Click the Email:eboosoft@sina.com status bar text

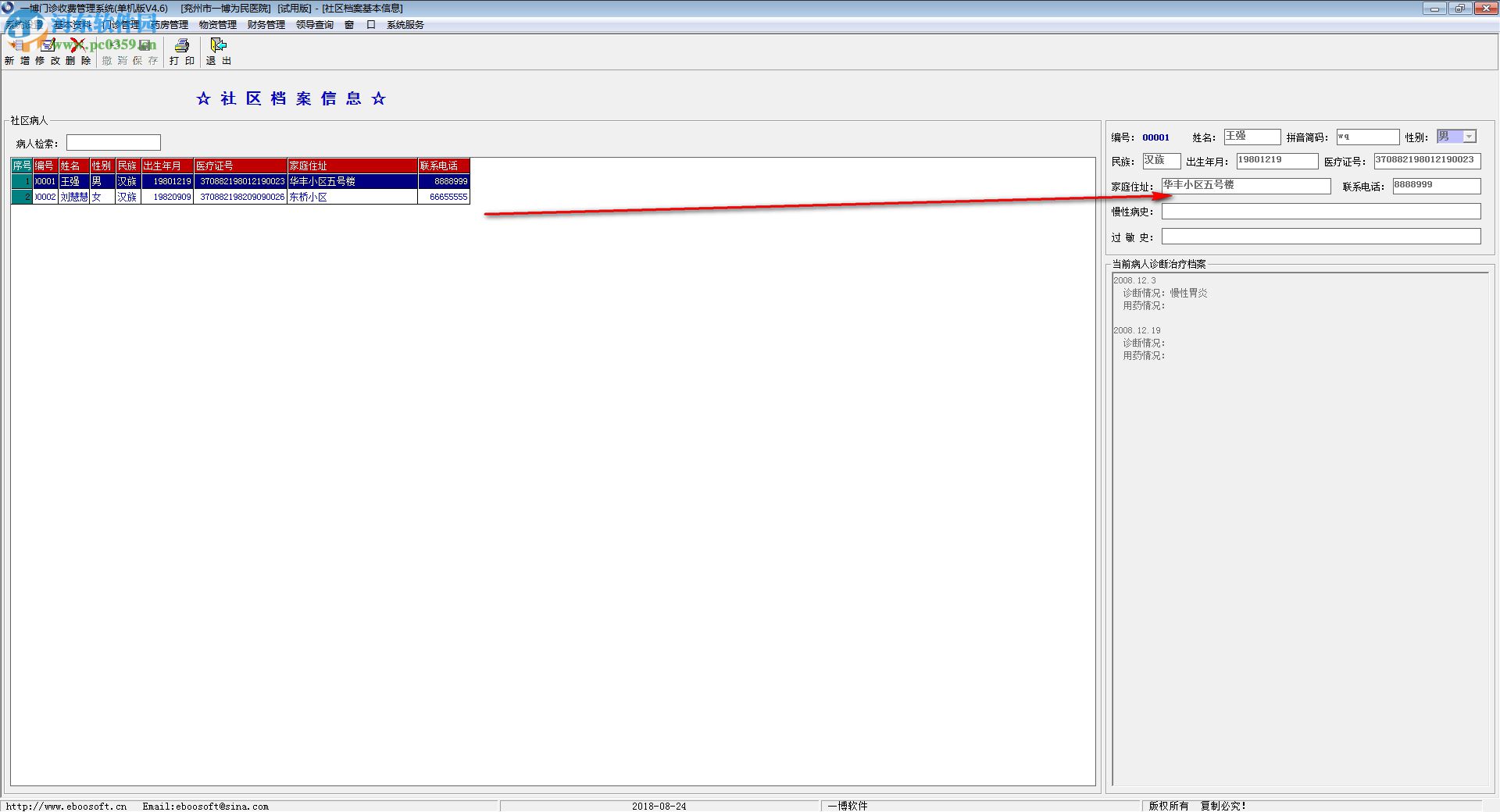coord(205,806)
